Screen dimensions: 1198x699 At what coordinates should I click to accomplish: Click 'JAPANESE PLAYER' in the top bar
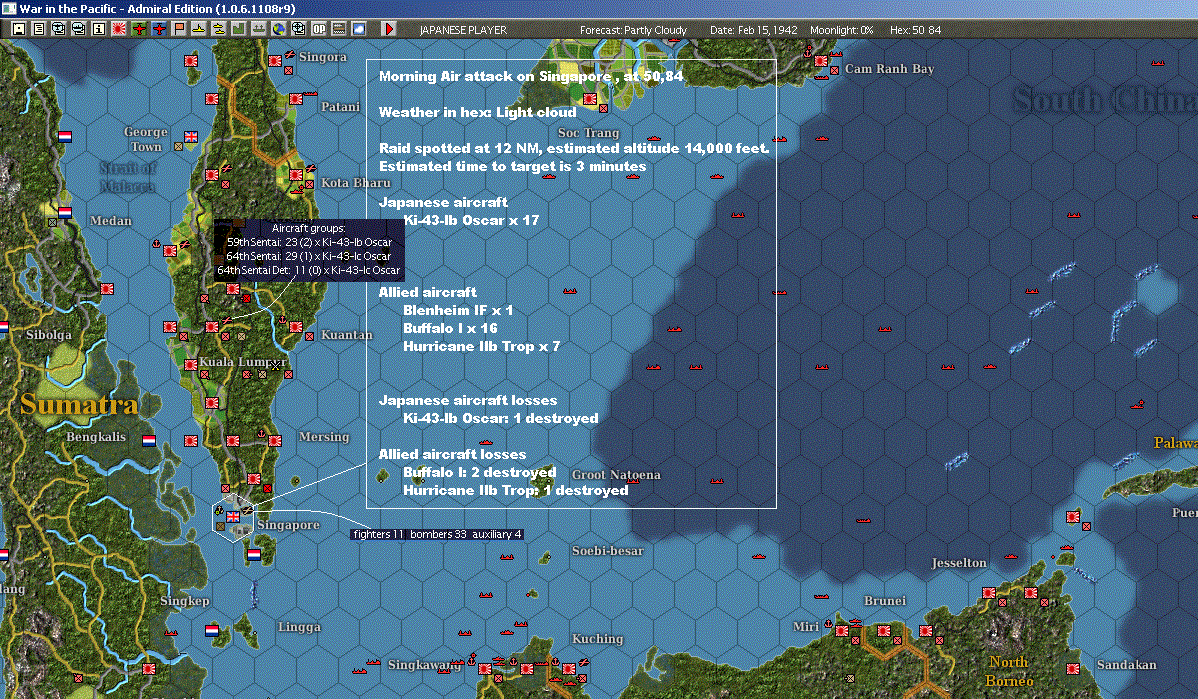coord(463,30)
